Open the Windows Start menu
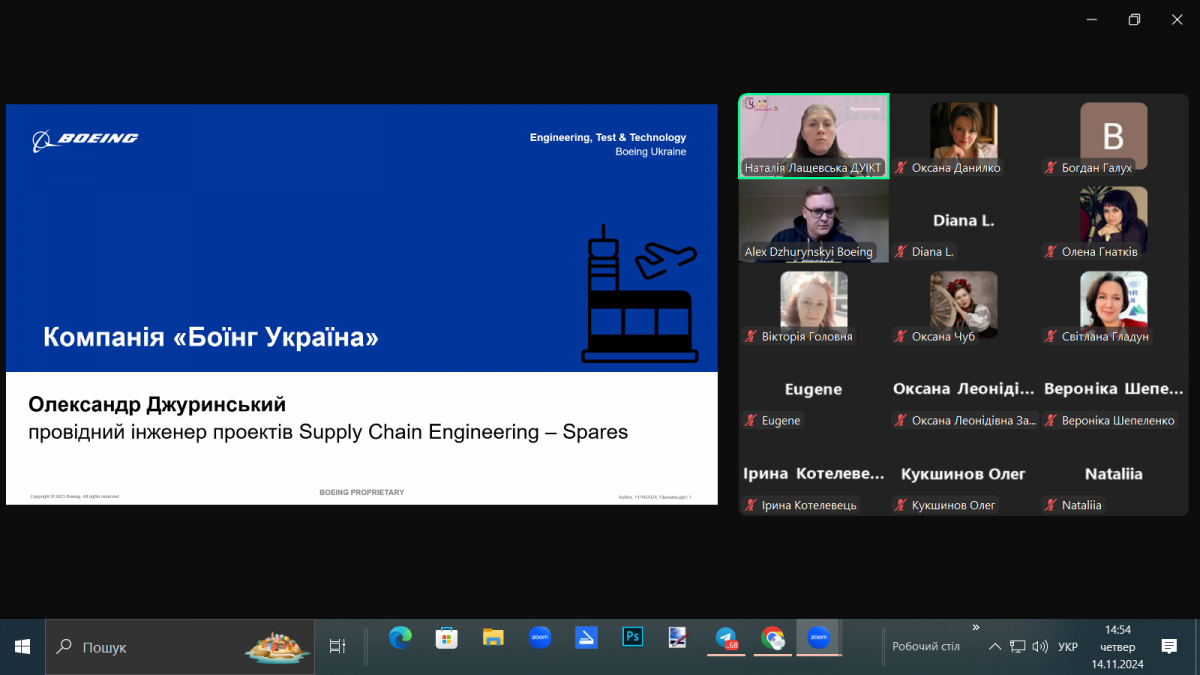1200x675 pixels. tap(22, 647)
